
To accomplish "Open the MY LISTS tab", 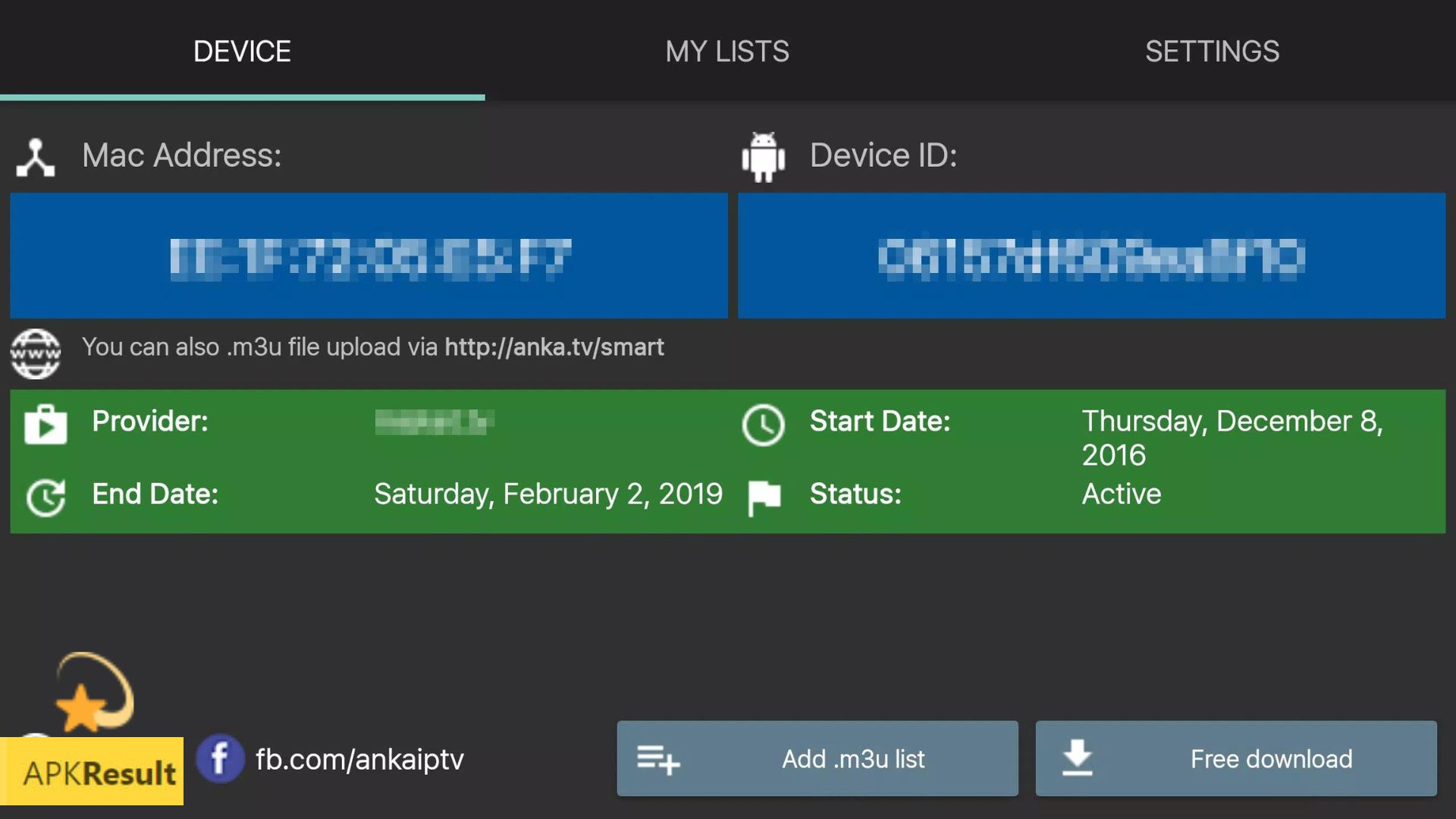I will [x=727, y=51].
